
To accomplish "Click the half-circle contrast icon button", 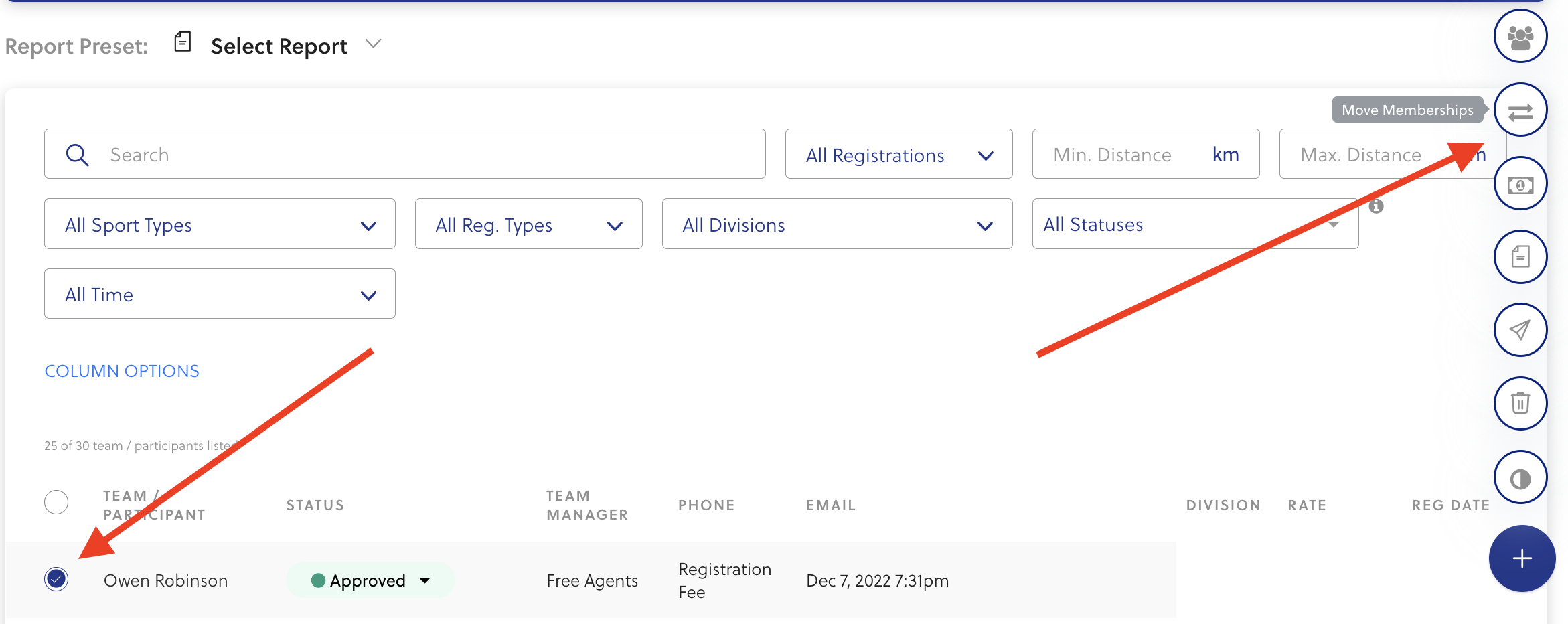I will pyautogui.click(x=1520, y=478).
